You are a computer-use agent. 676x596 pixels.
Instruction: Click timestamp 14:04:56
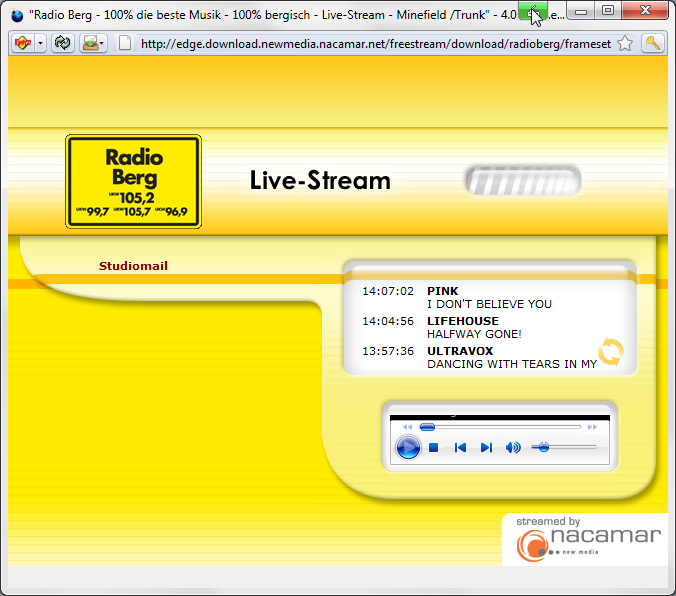[x=388, y=321]
